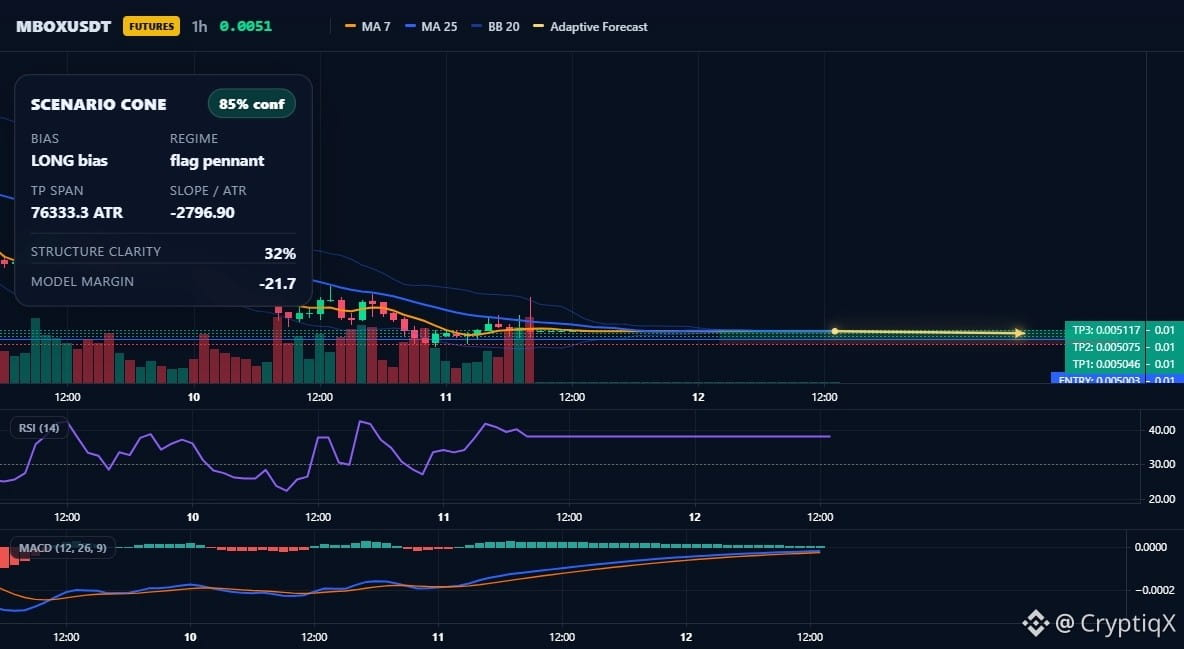
Task: Click the TP2: 0.005075 price label
Action: point(1106,348)
